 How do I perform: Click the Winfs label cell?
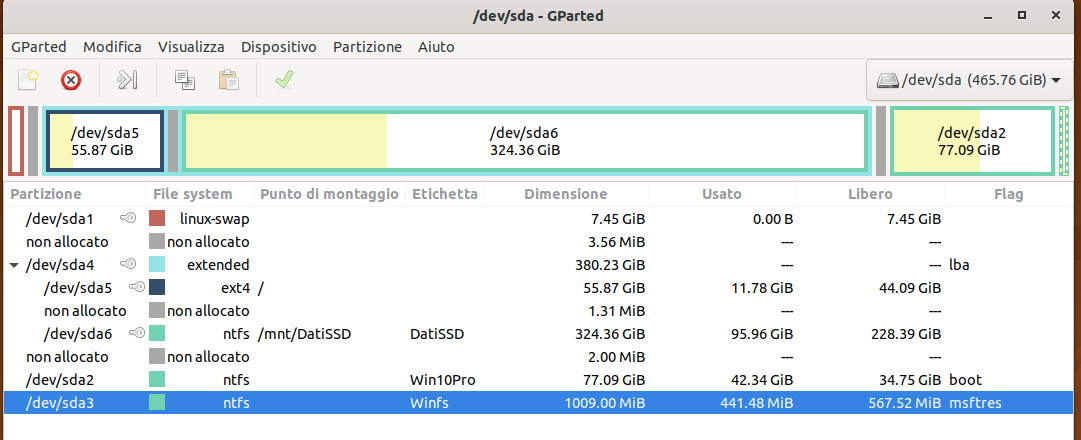click(x=429, y=403)
